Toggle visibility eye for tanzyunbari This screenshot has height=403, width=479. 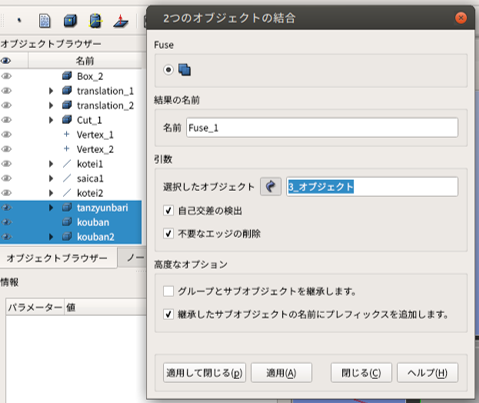[6, 208]
